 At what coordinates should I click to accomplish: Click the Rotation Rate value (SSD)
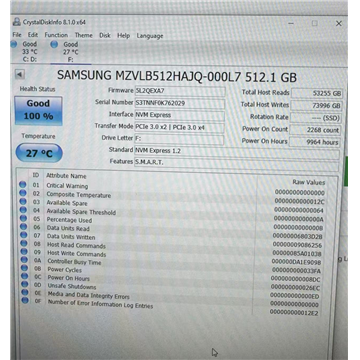point(316,118)
